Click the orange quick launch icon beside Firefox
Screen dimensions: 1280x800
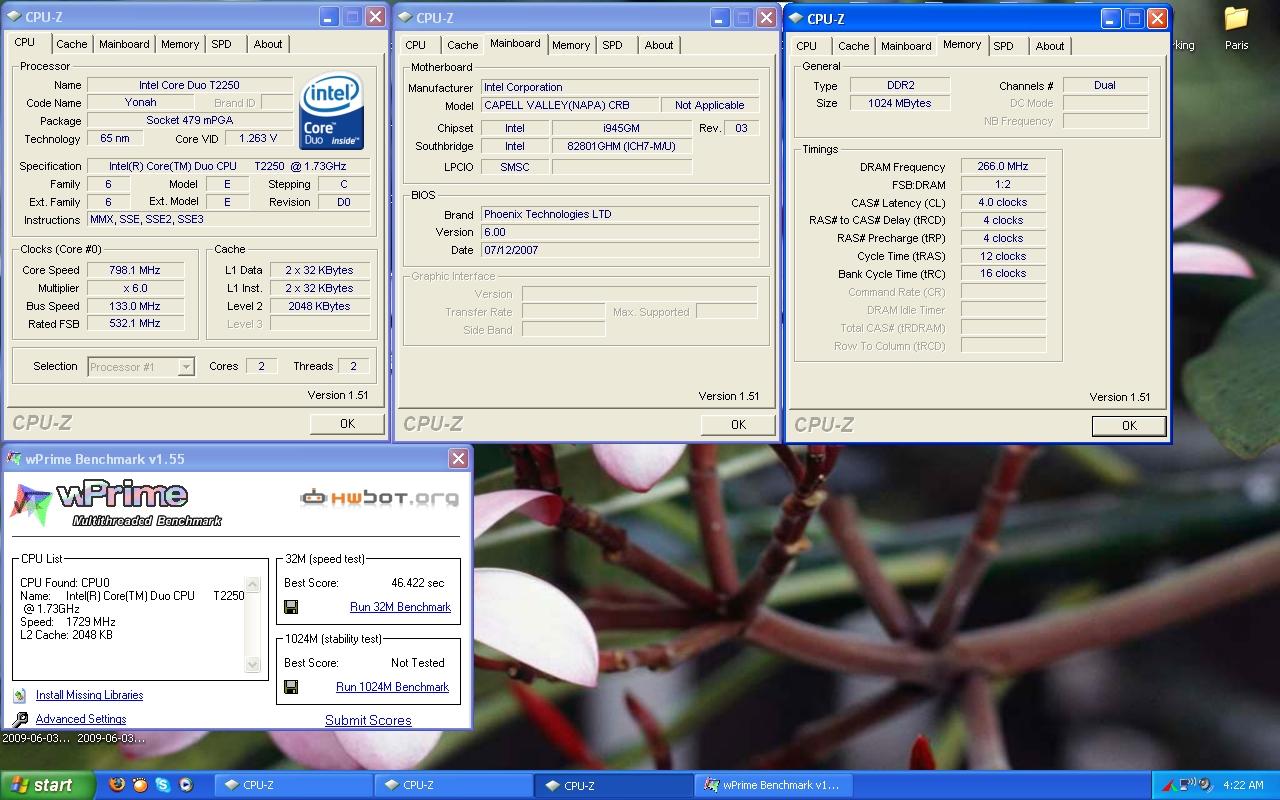[x=140, y=785]
